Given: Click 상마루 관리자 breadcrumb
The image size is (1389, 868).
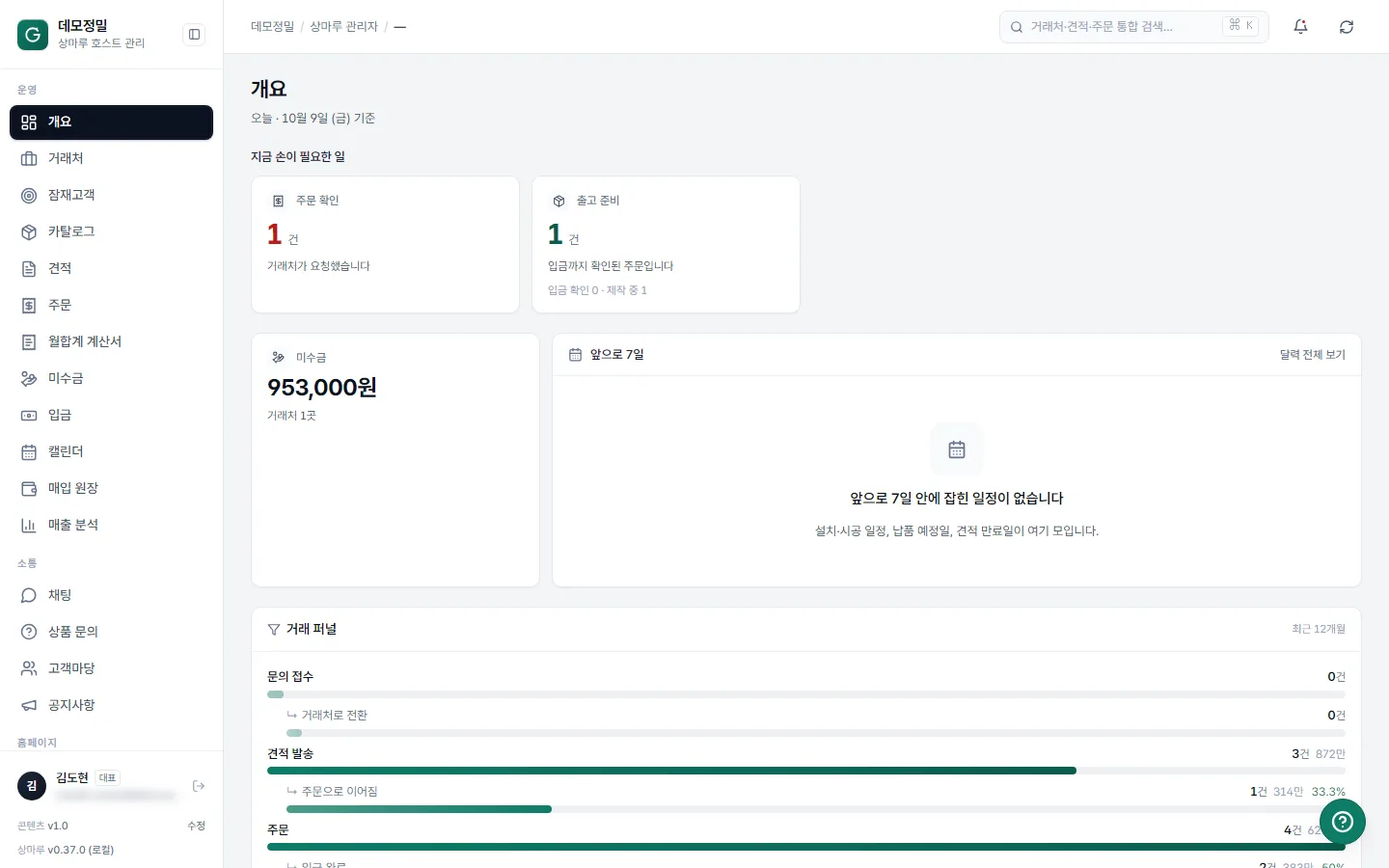Looking at the screenshot, I should (343, 27).
